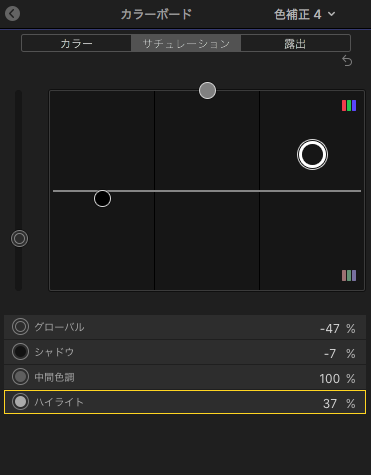Click the chevron next to 色補正 4
The width and height of the screenshot is (371, 475).
pos(331,14)
